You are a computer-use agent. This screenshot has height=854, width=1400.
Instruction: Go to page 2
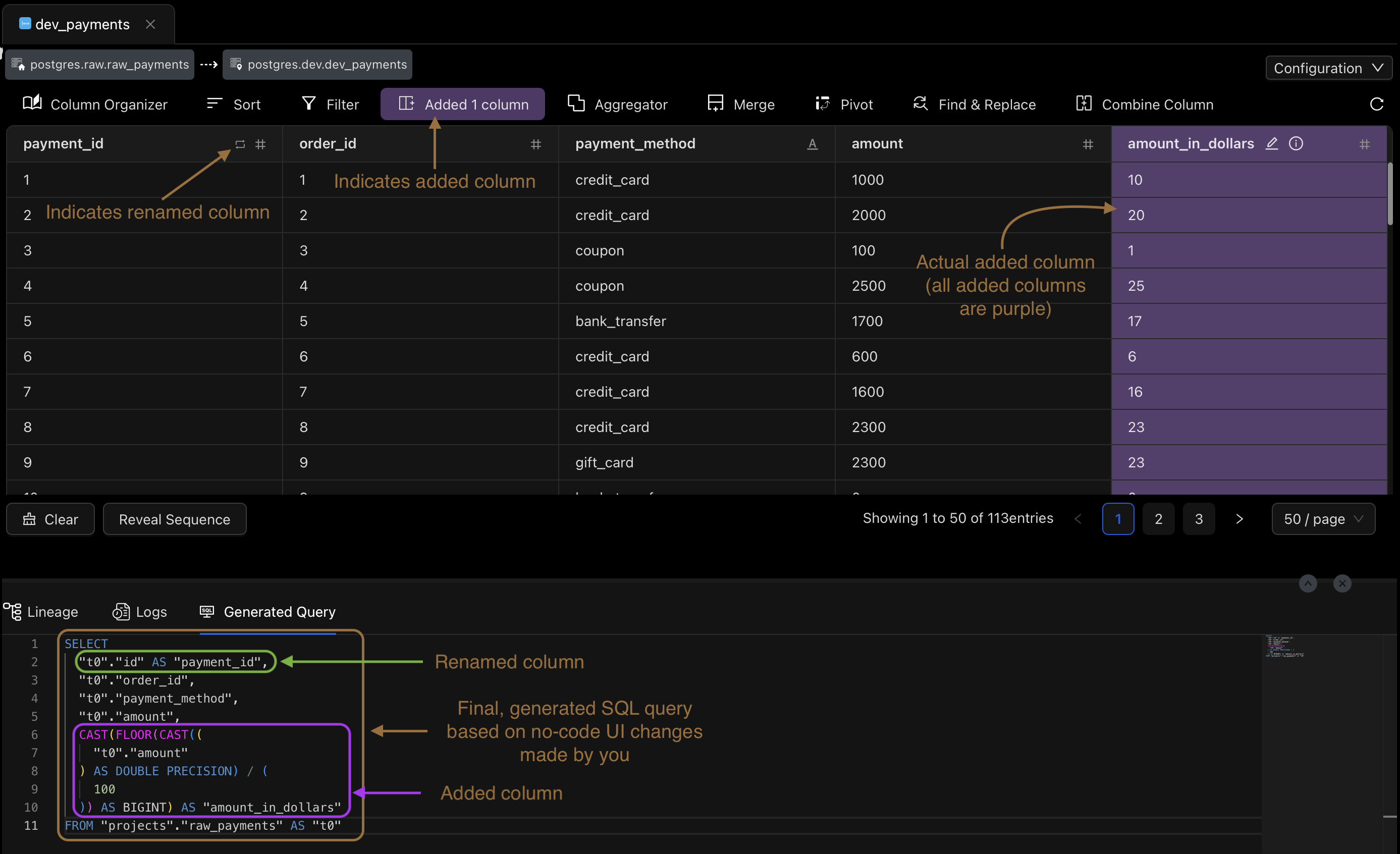1159,519
